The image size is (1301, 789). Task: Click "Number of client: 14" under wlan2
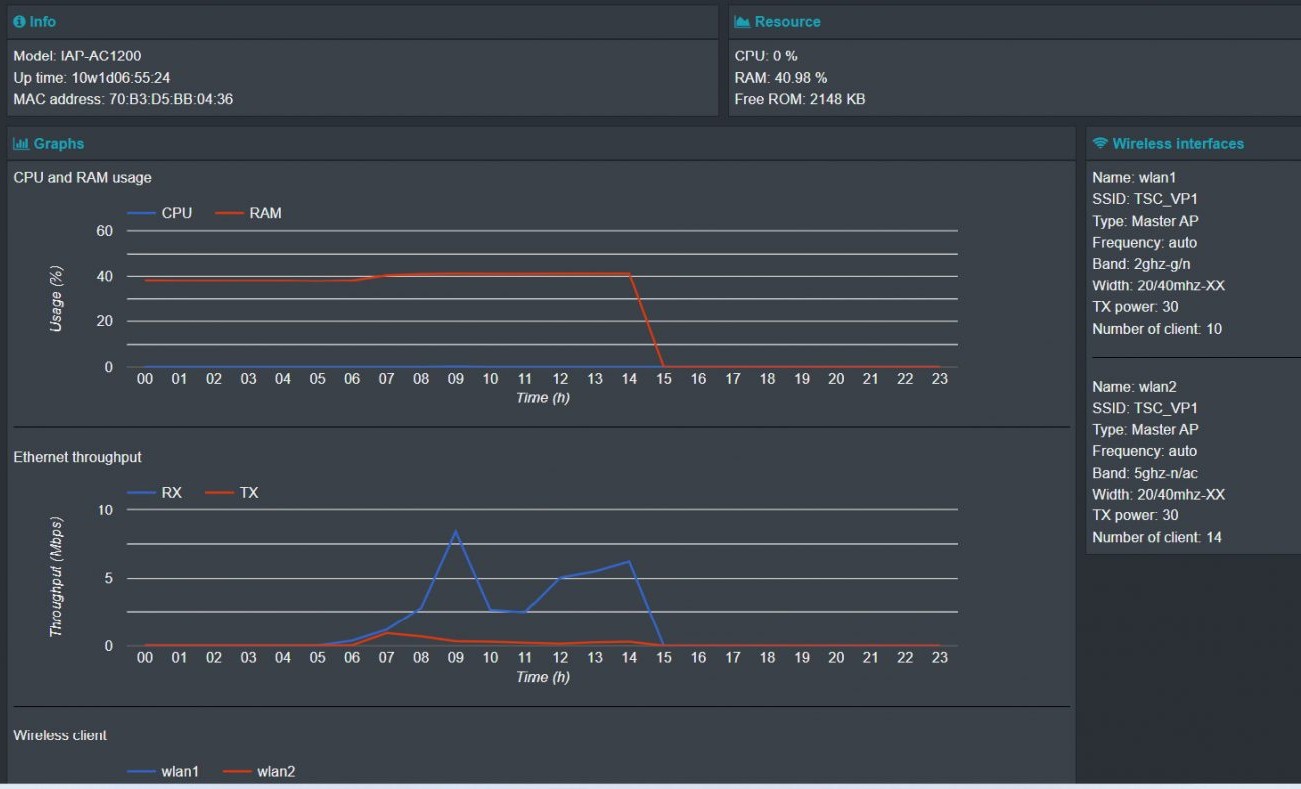pos(1157,538)
